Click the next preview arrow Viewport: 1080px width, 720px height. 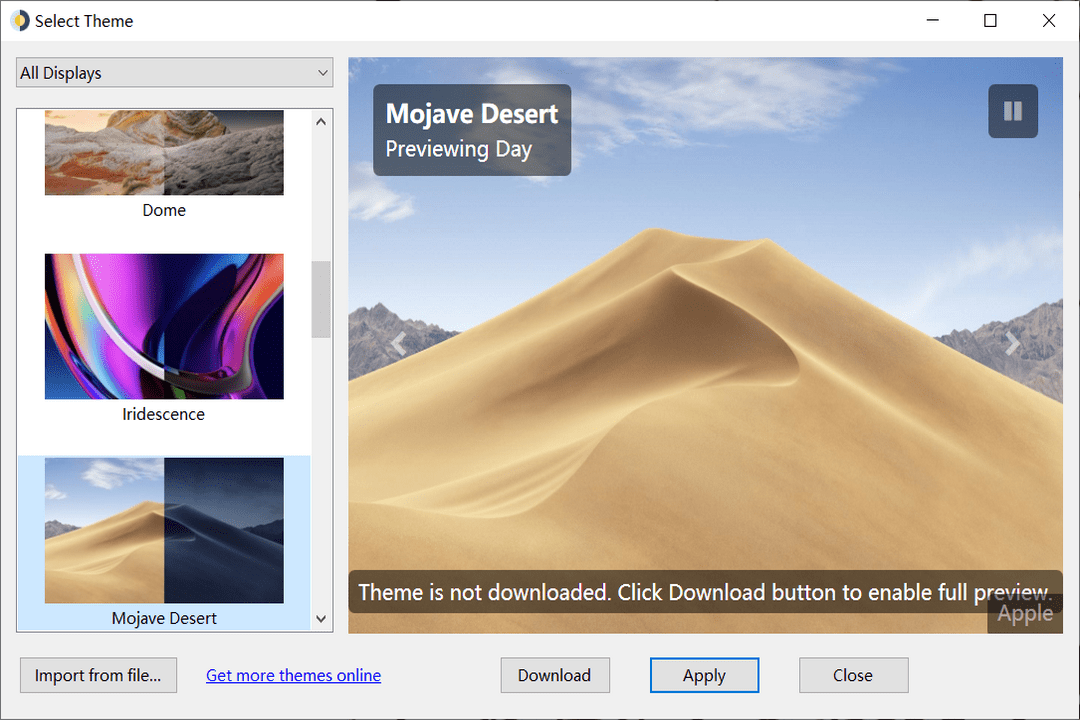tap(1013, 344)
